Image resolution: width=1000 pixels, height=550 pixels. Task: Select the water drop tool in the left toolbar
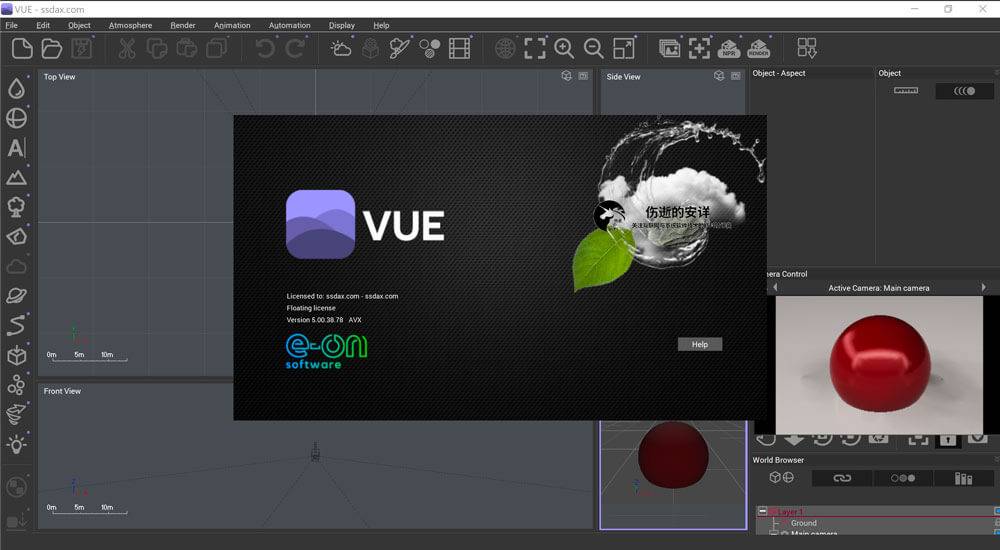tap(17, 88)
